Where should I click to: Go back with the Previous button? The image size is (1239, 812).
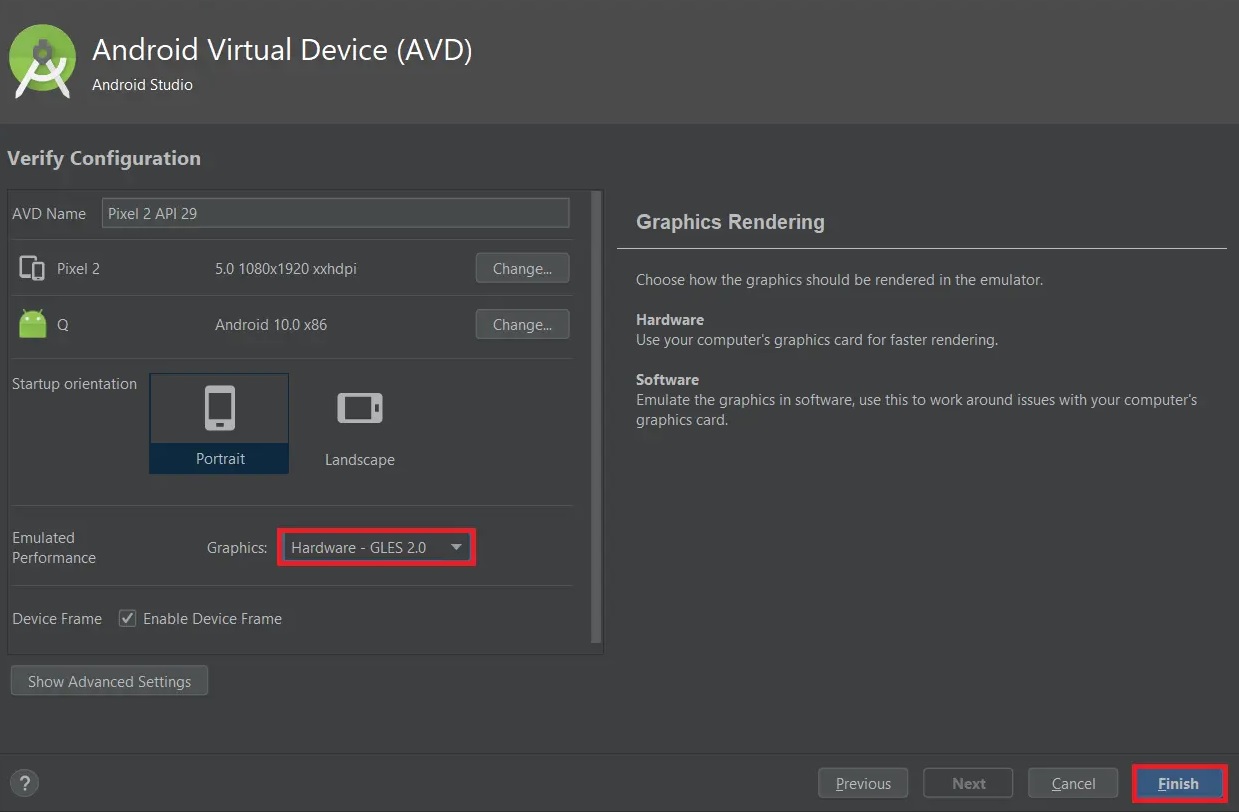click(863, 783)
